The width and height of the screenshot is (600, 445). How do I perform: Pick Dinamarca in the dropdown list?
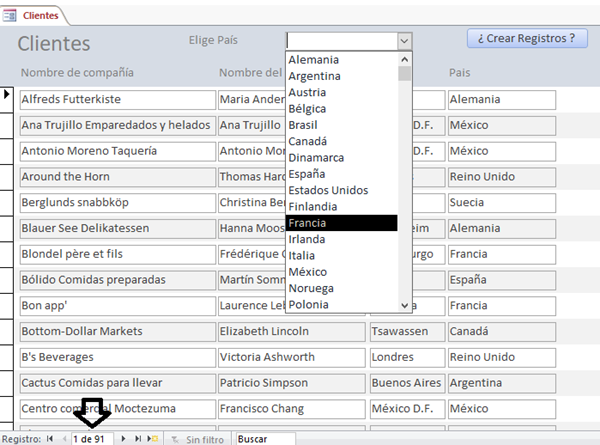pyautogui.click(x=342, y=158)
